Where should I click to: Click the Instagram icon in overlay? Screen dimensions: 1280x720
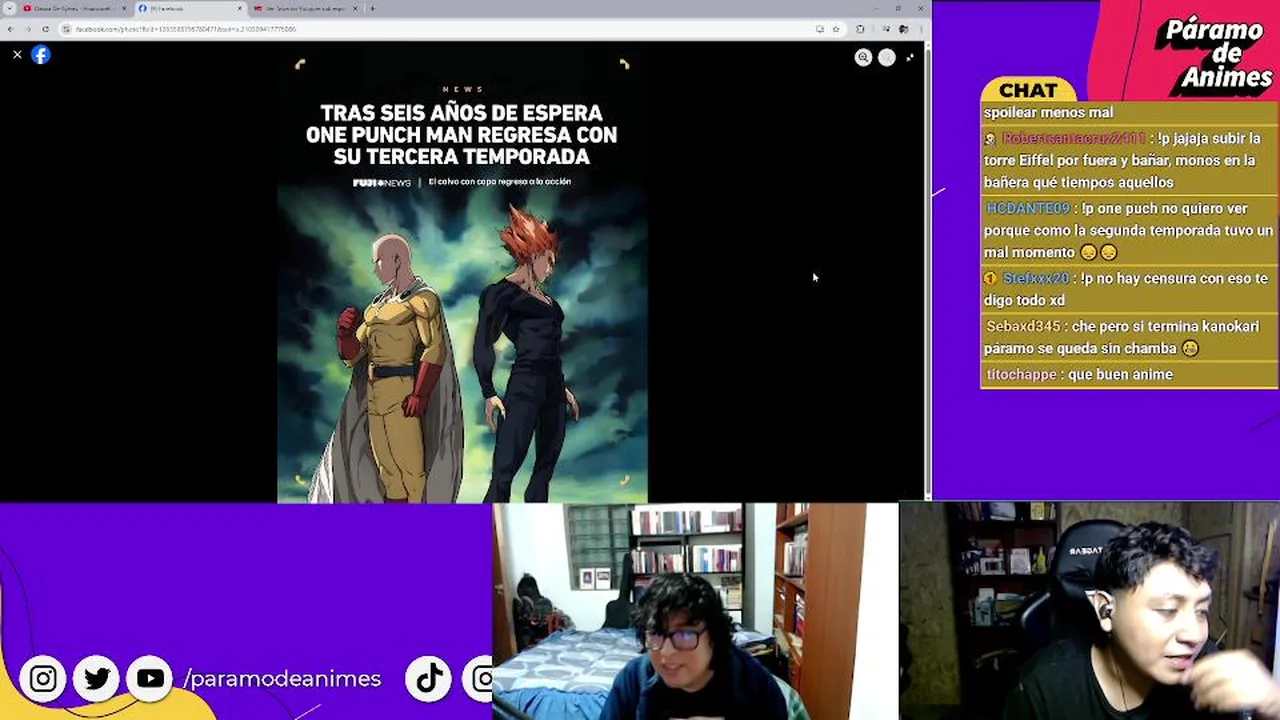click(43, 679)
